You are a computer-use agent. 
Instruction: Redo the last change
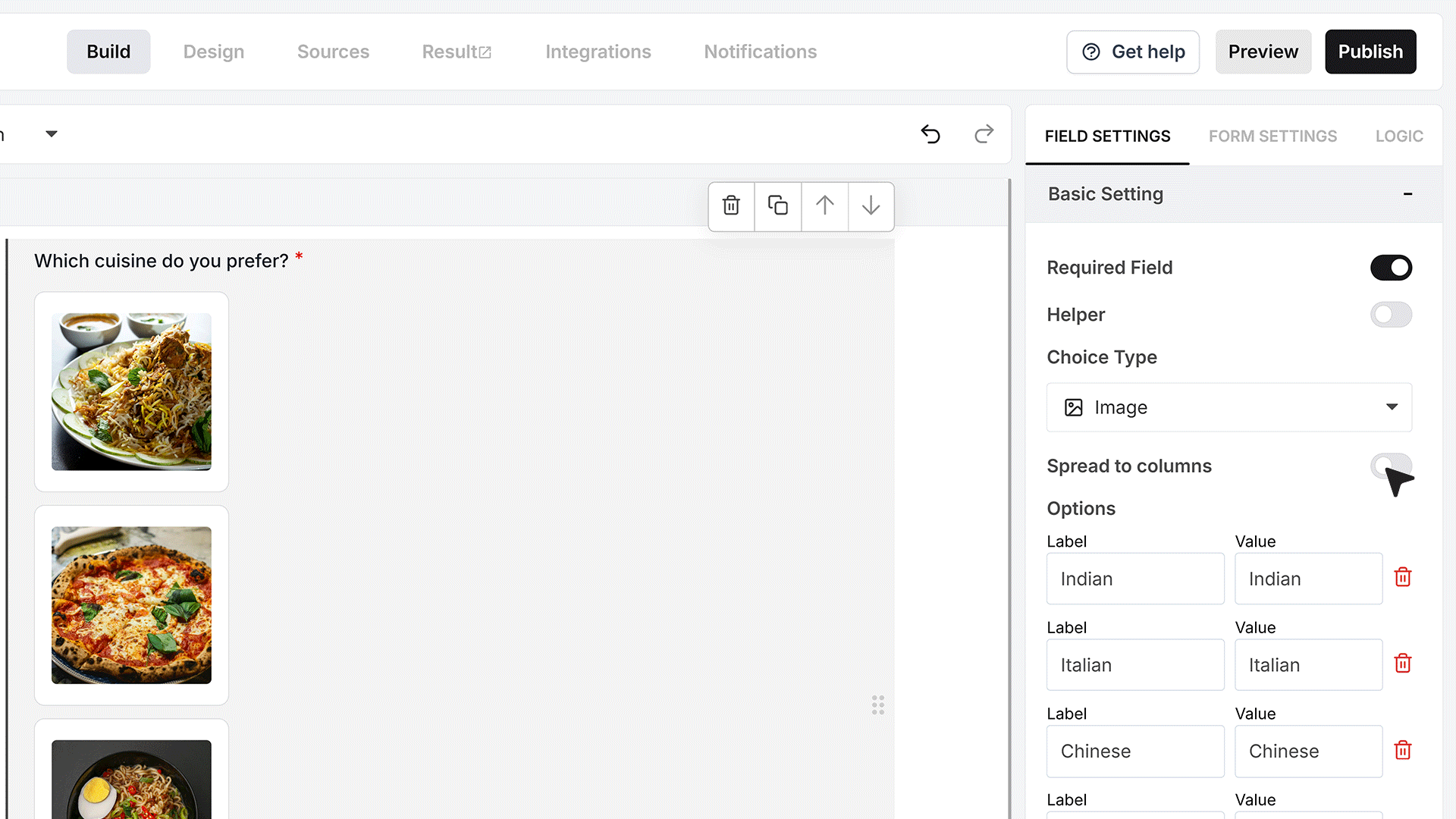click(x=984, y=134)
